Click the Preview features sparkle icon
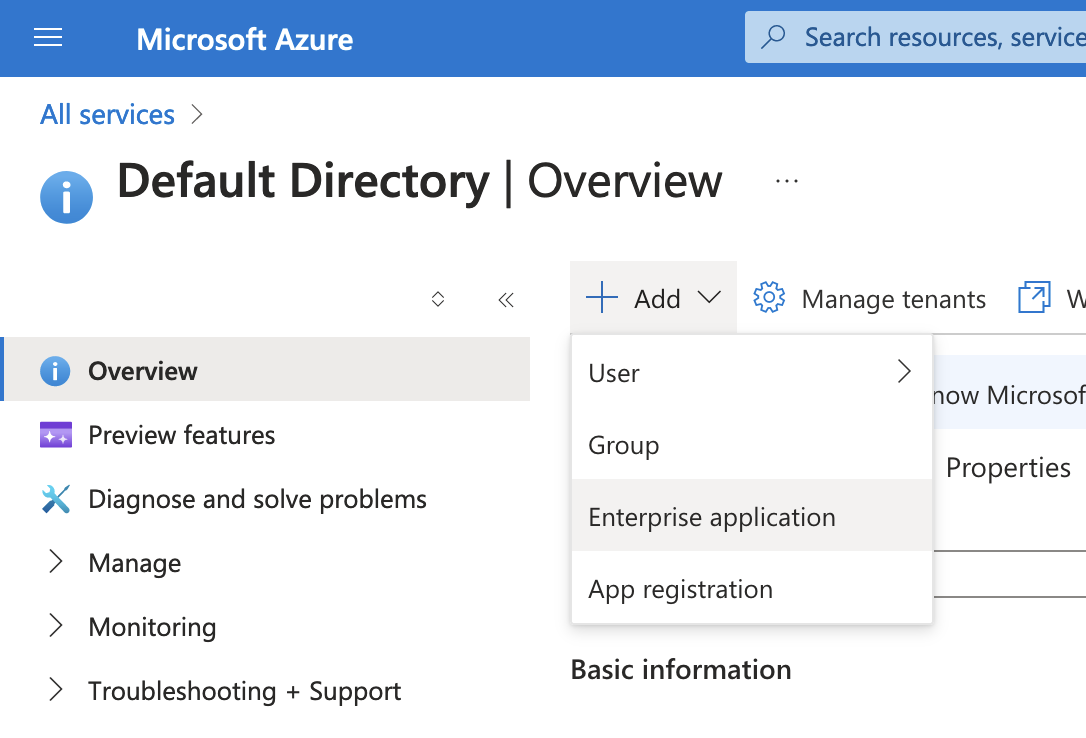The image size is (1086, 738). tap(56, 435)
